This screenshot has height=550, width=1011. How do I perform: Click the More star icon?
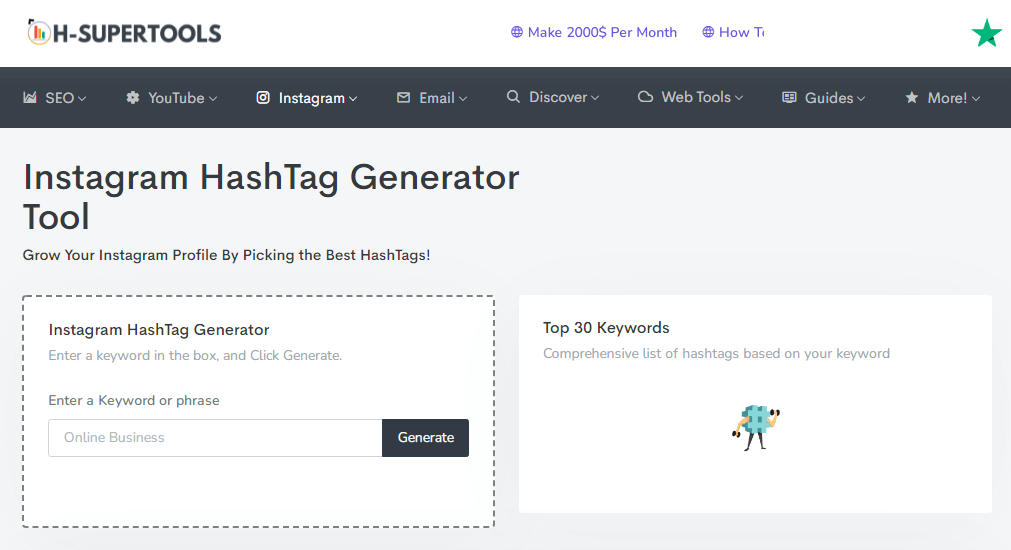coord(911,98)
